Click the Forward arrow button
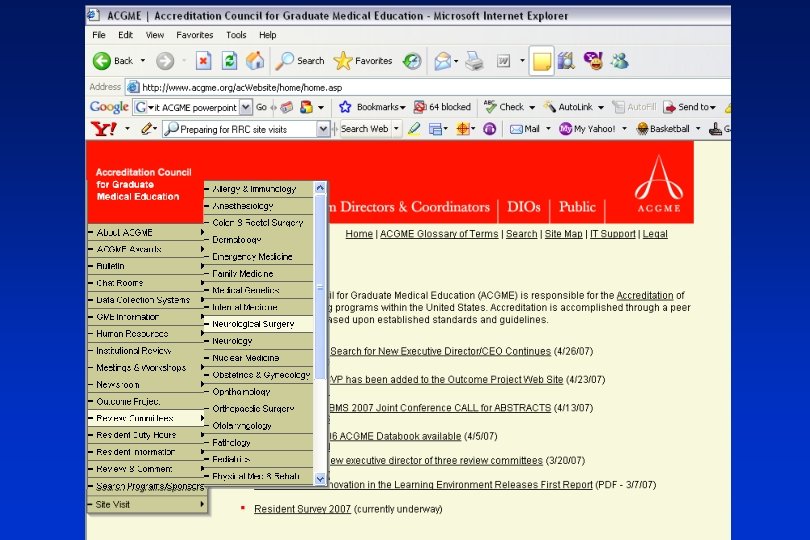 (x=165, y=61)
